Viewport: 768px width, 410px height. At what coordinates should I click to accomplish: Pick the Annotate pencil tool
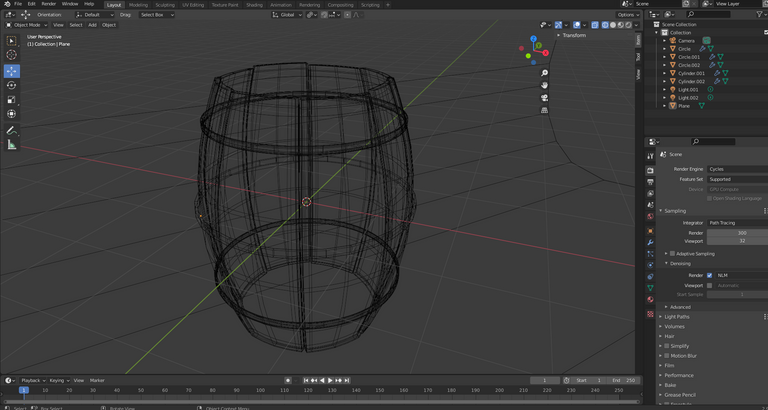(x=12, y=130)
